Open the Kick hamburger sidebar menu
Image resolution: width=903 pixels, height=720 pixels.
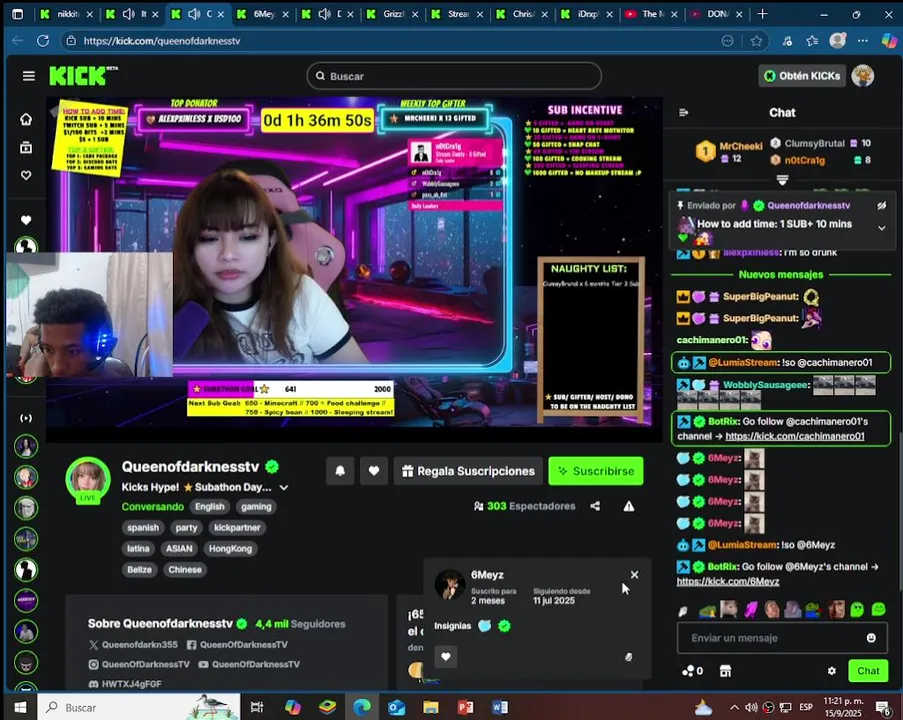[28, 76]
